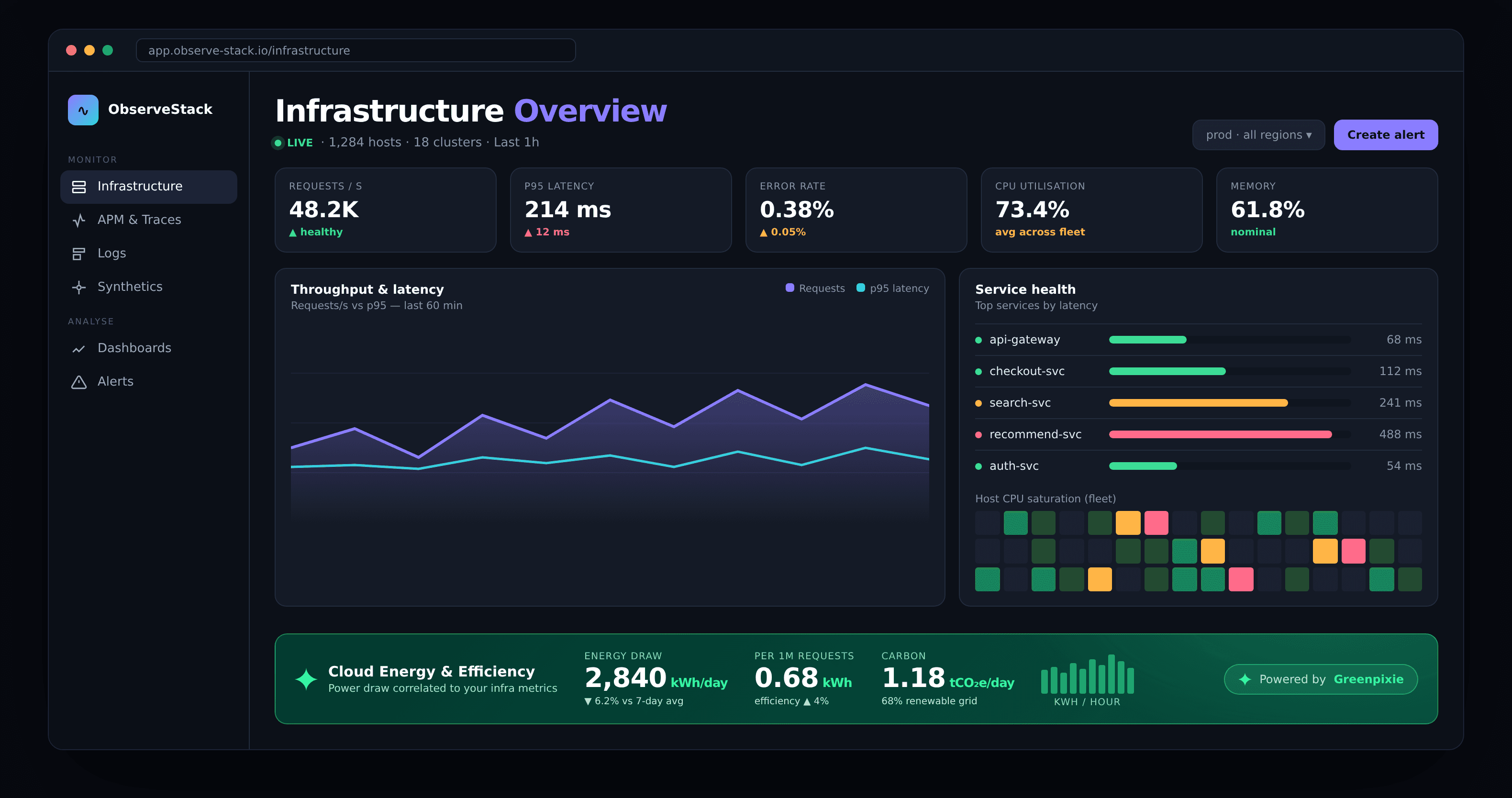Select the checkout-svc service name
This screenshot has height=798, width=1512.
point(1027,371)
